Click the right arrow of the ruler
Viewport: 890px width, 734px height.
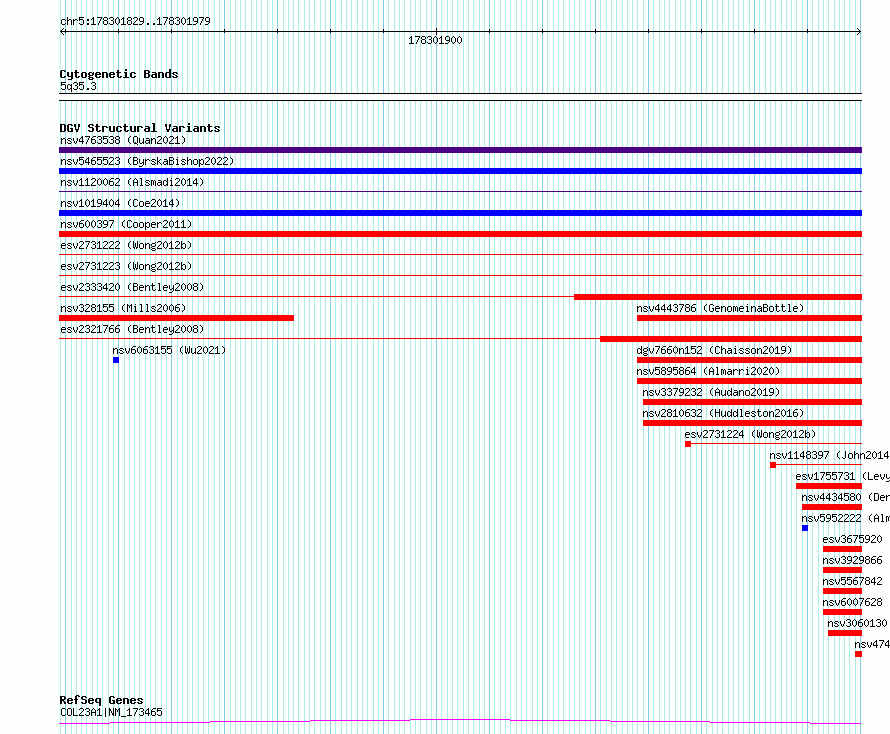pos(859,32)
